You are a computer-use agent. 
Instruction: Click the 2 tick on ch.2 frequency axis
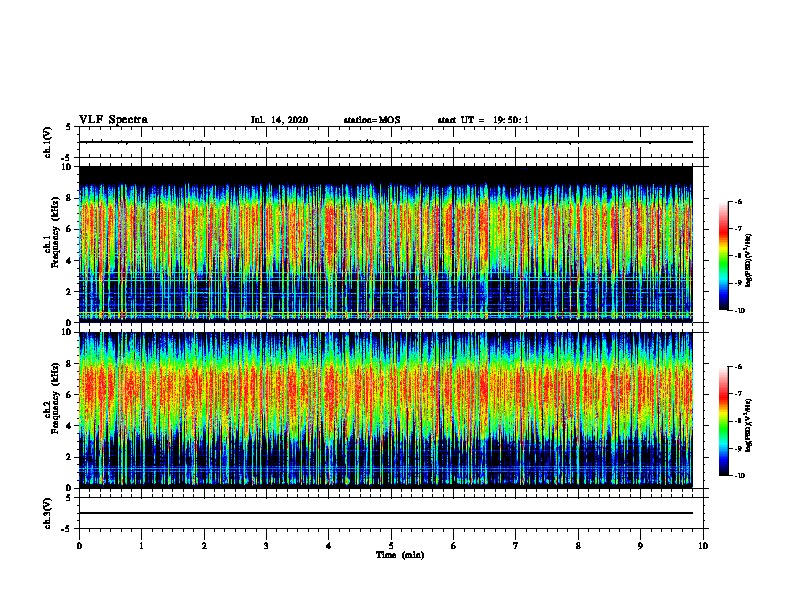(x=70, y=457)
